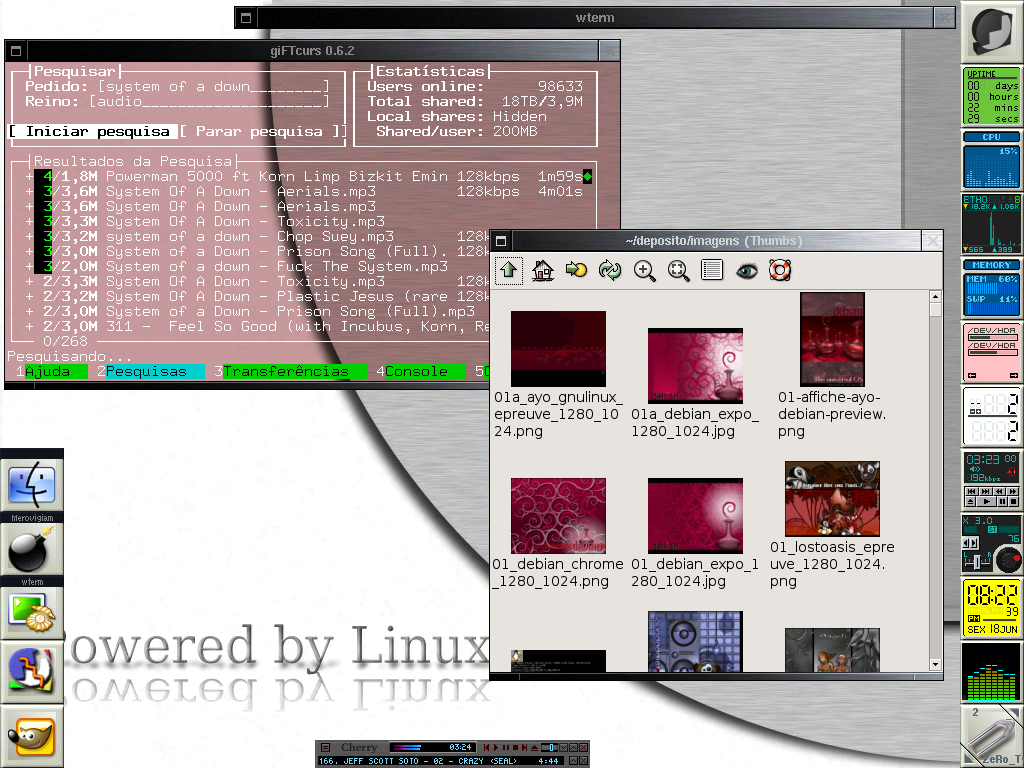1024x768 pixels.
Task: Open the 1 Ajuda tab in giFTcurs
Action: tap(52, 371)
